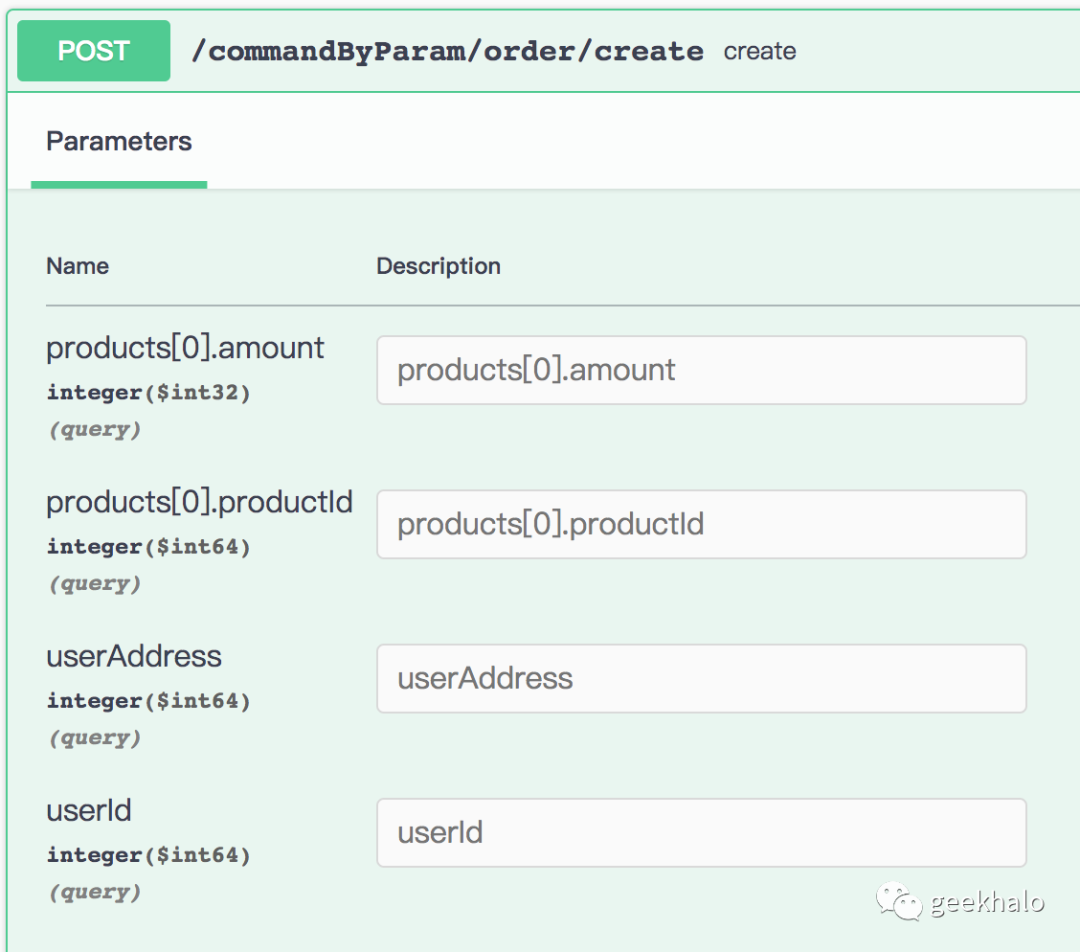Click the products[0].amount parameter name
The image size is (1080, 952).
(185, 348)
